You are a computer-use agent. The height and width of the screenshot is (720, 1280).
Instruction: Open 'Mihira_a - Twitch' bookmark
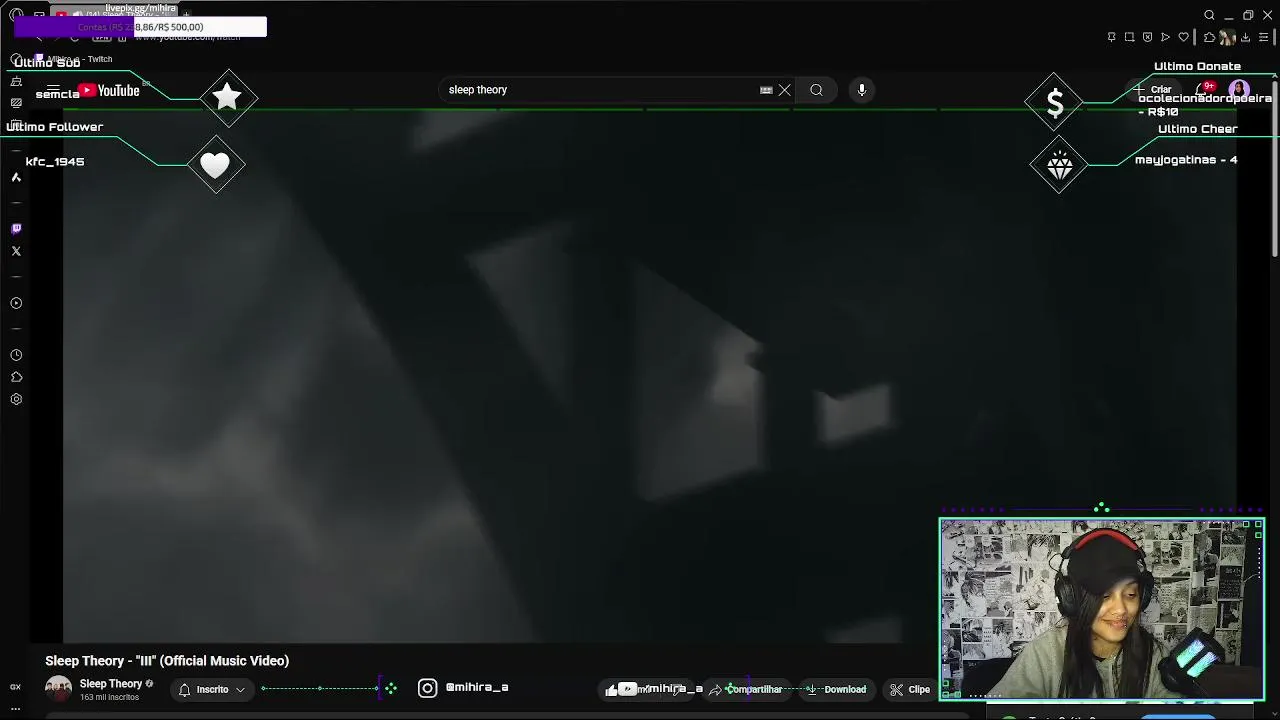click(x=72, y=59)
